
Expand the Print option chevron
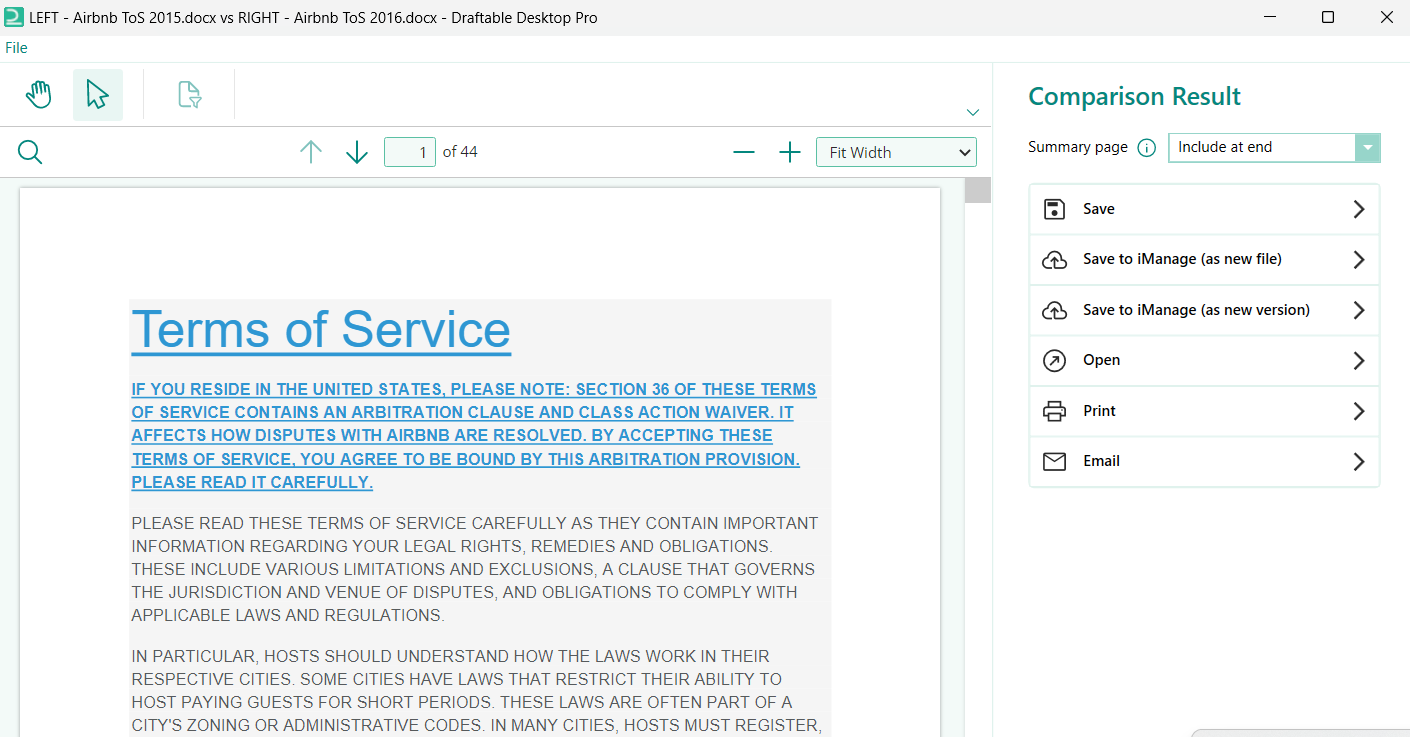pos(1358,411)
